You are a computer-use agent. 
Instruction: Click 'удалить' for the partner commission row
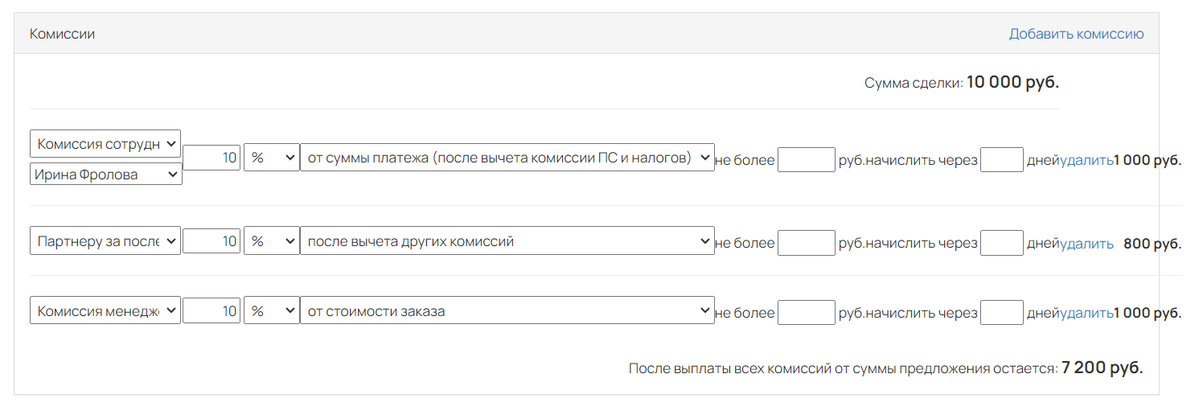(x=1087, y=244)
